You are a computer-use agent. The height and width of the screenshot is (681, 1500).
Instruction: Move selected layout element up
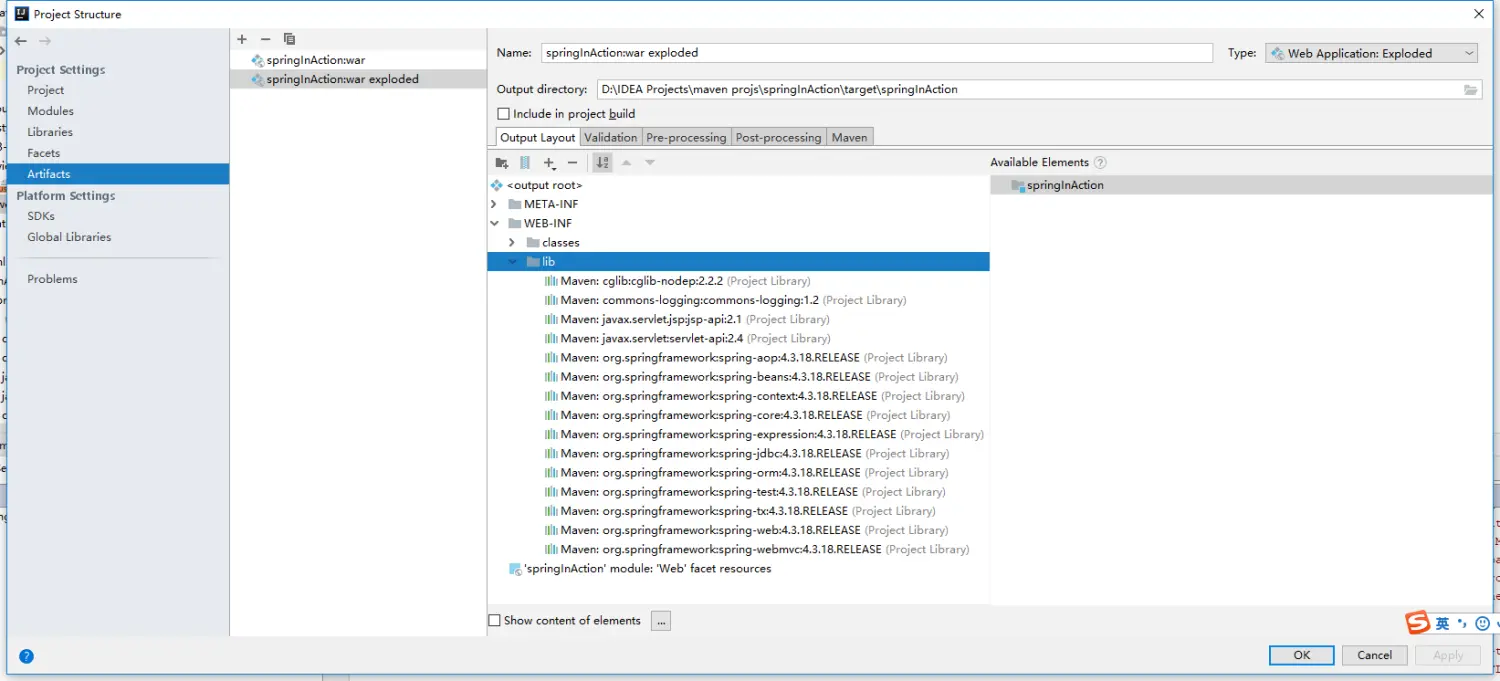tap(626, 162)
